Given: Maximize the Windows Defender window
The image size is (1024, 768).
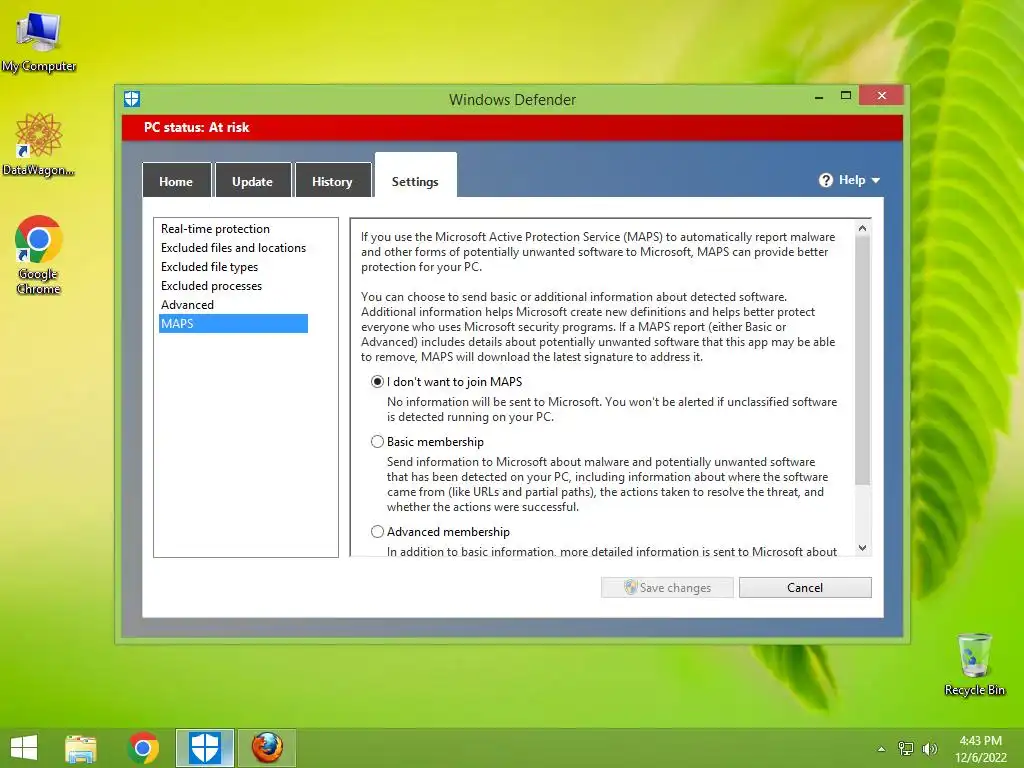Looking at the screenshot, I should tap(846, 95).
